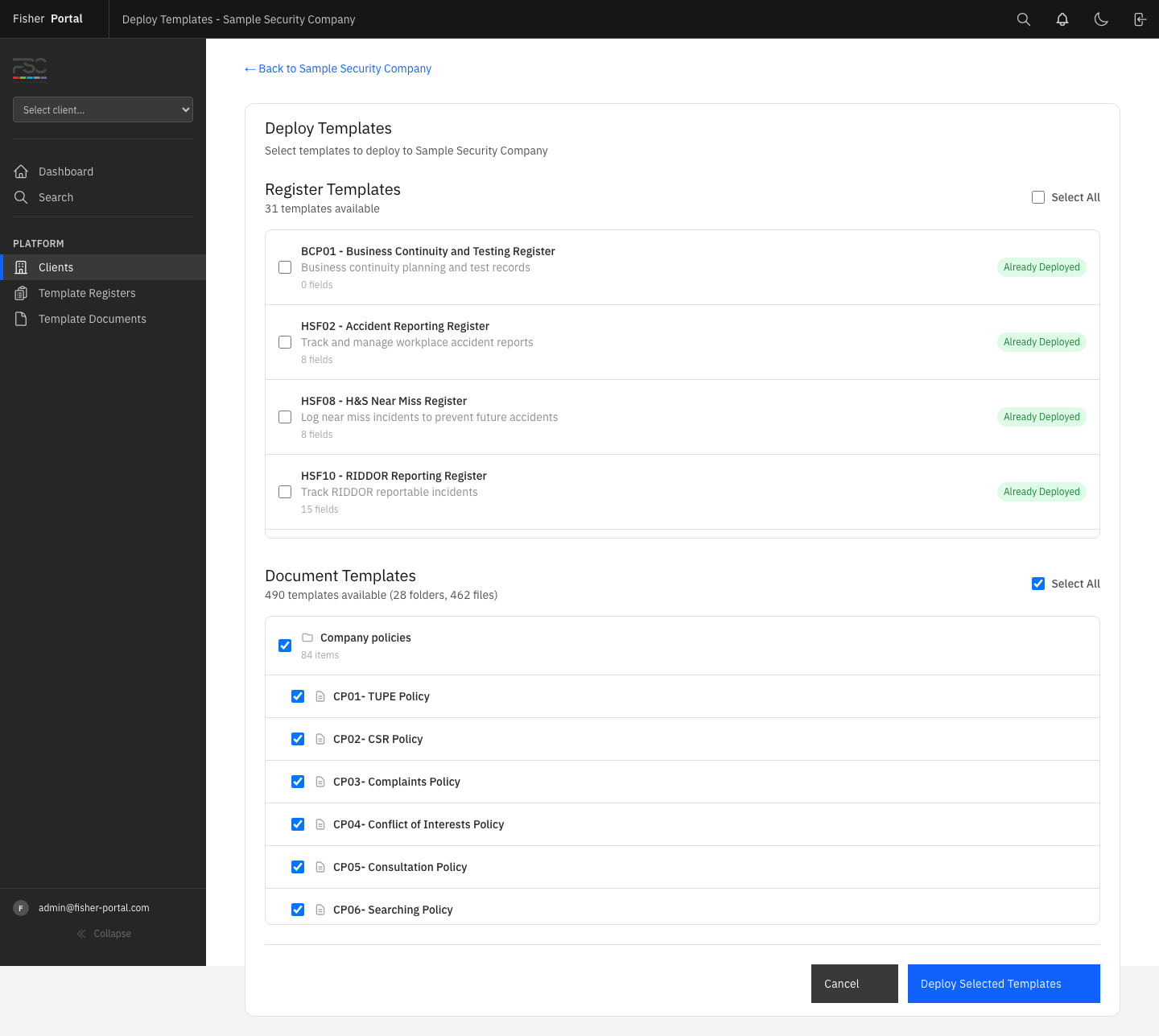Open the notifications bell icon
Viewport: 1159px width, 1036px height.
[1062, 19]
